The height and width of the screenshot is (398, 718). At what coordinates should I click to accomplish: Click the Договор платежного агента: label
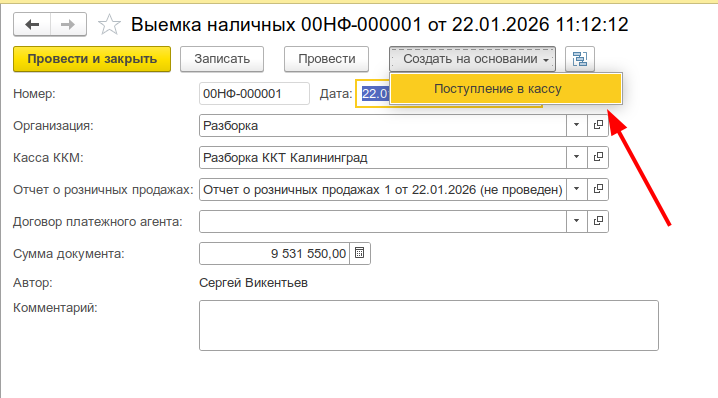click(x=98, y=222)
